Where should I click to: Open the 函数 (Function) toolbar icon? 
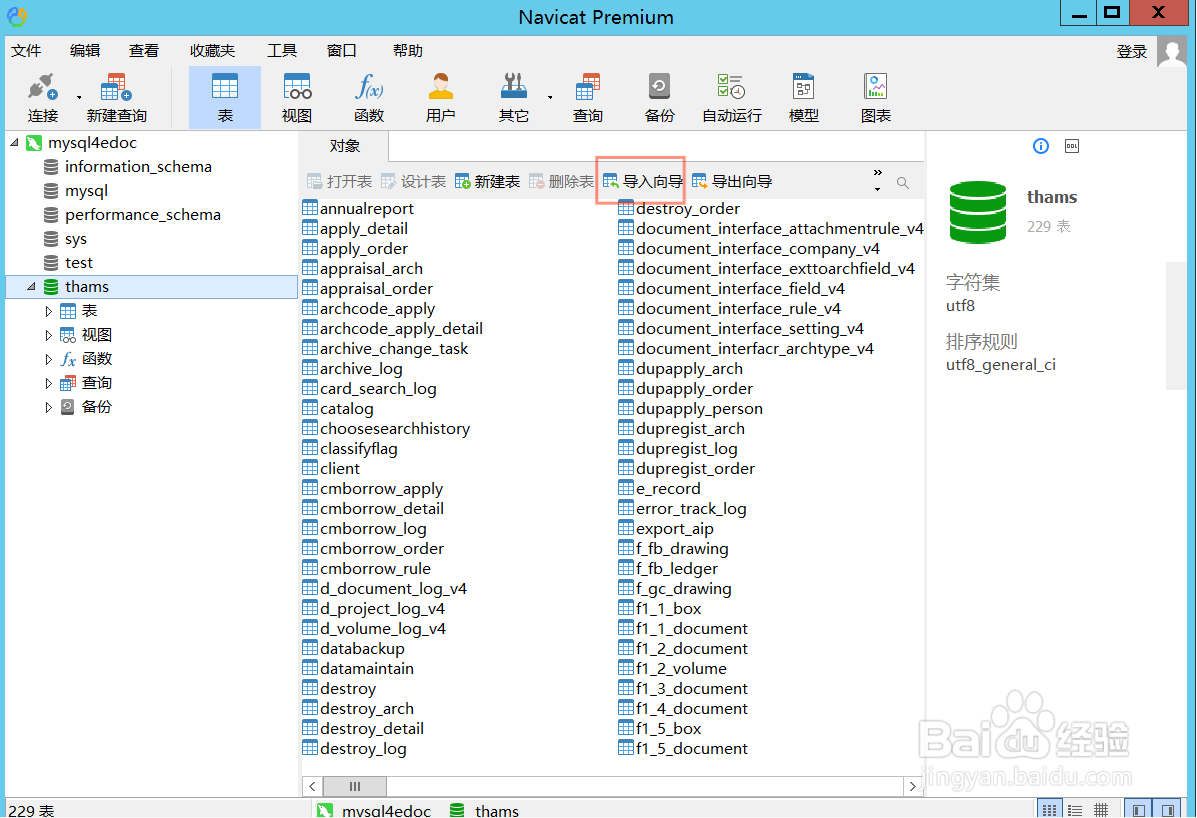point(369,98)
